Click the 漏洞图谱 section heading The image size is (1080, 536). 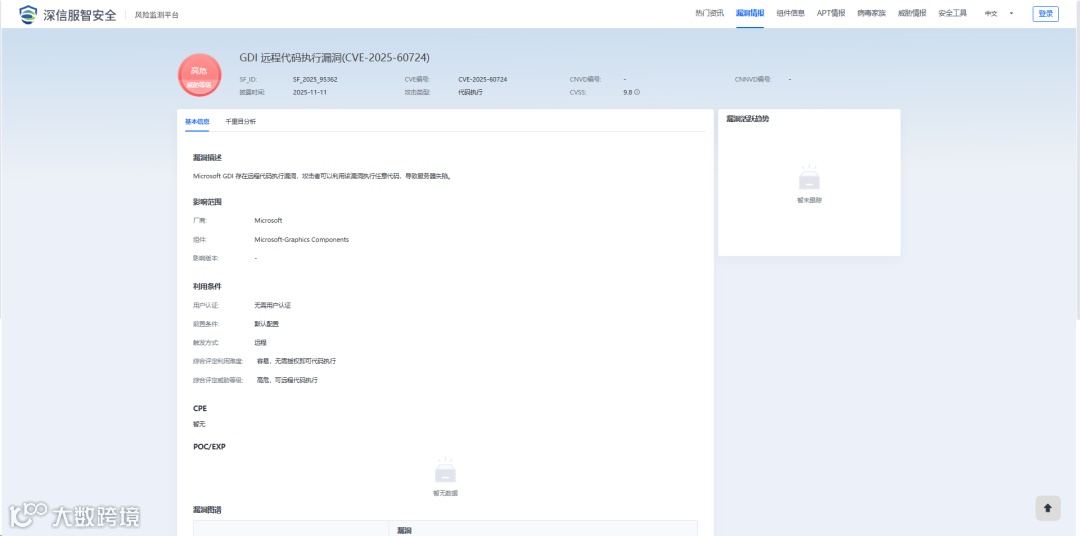(207, 510)
